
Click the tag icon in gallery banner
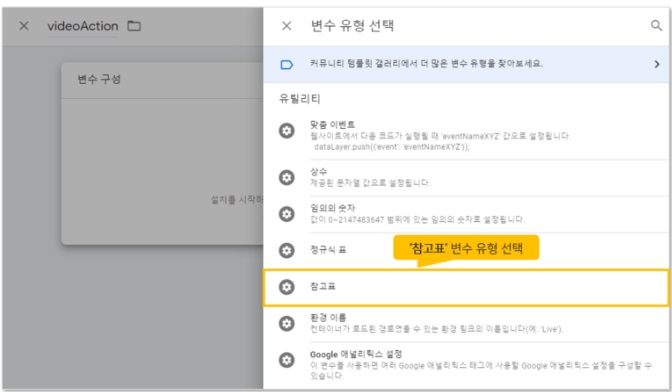(287, 65)
